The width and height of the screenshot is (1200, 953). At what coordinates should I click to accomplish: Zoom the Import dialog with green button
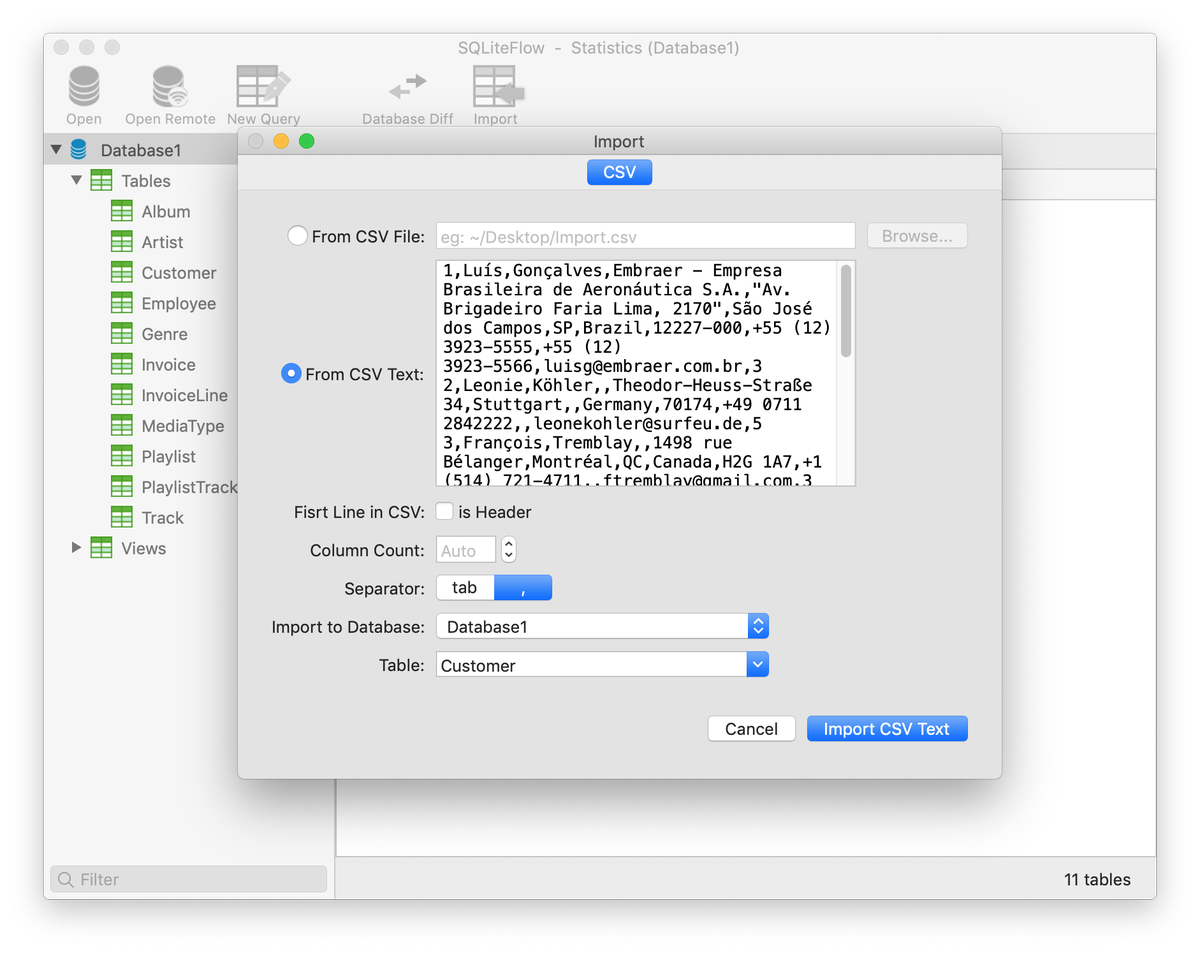point(307,141)
